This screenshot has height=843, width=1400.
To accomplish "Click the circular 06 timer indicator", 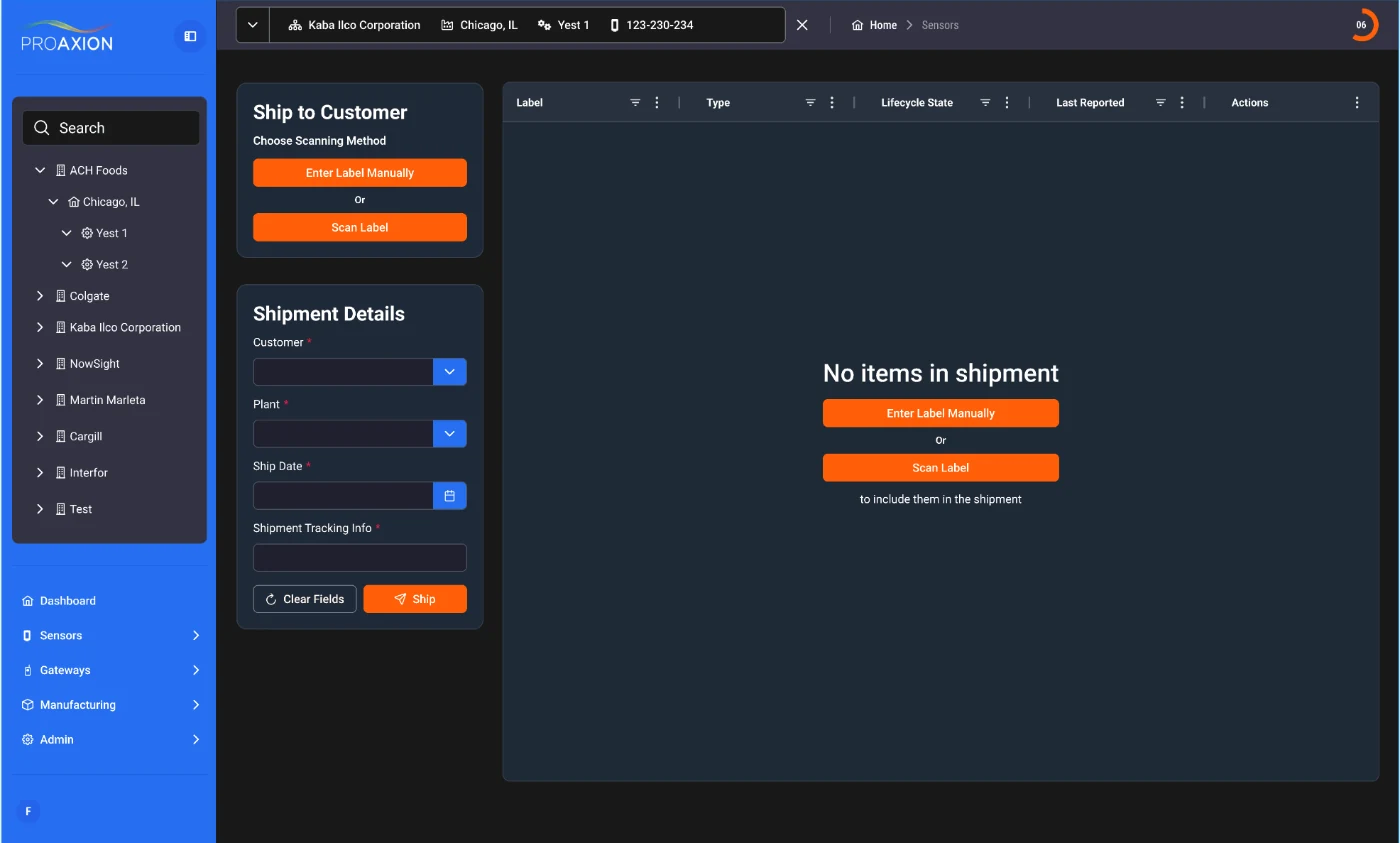I will coord(1362,25).
